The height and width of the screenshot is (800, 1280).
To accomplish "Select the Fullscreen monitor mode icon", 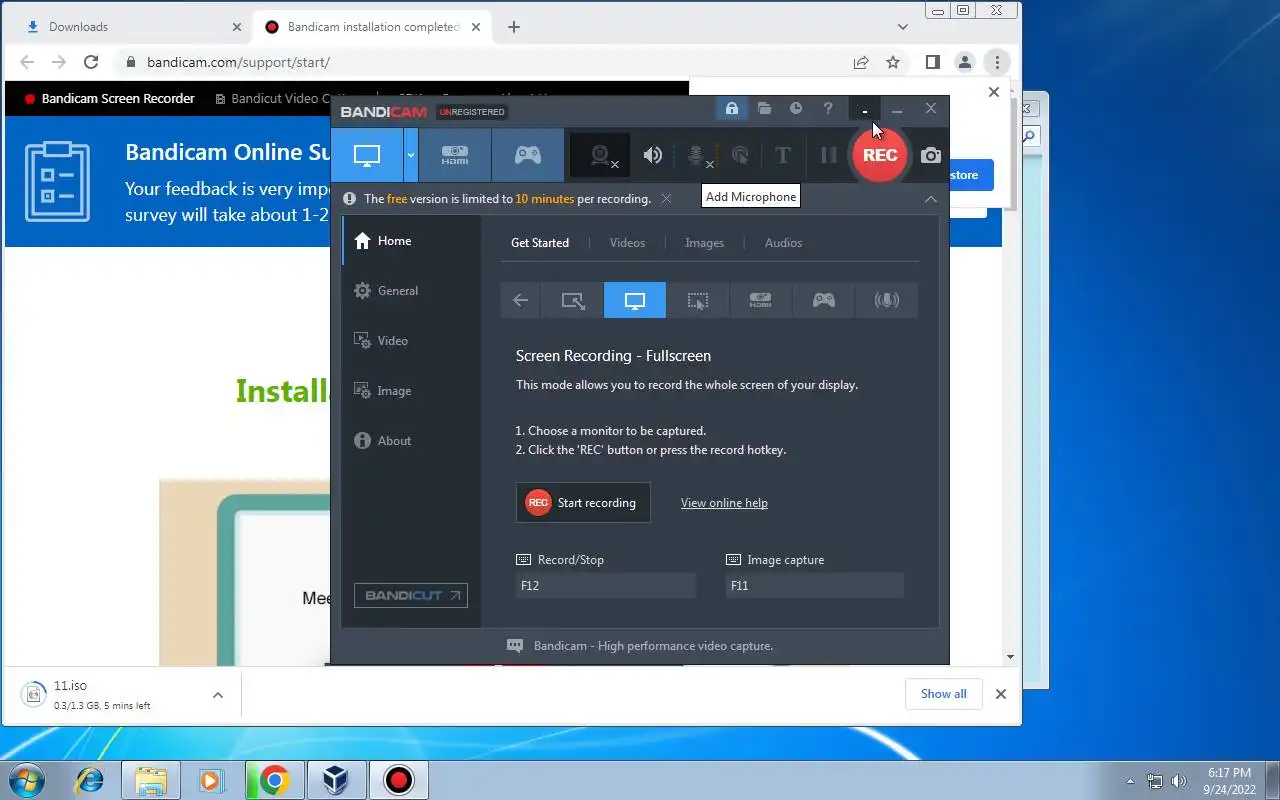I will (635, 300).
